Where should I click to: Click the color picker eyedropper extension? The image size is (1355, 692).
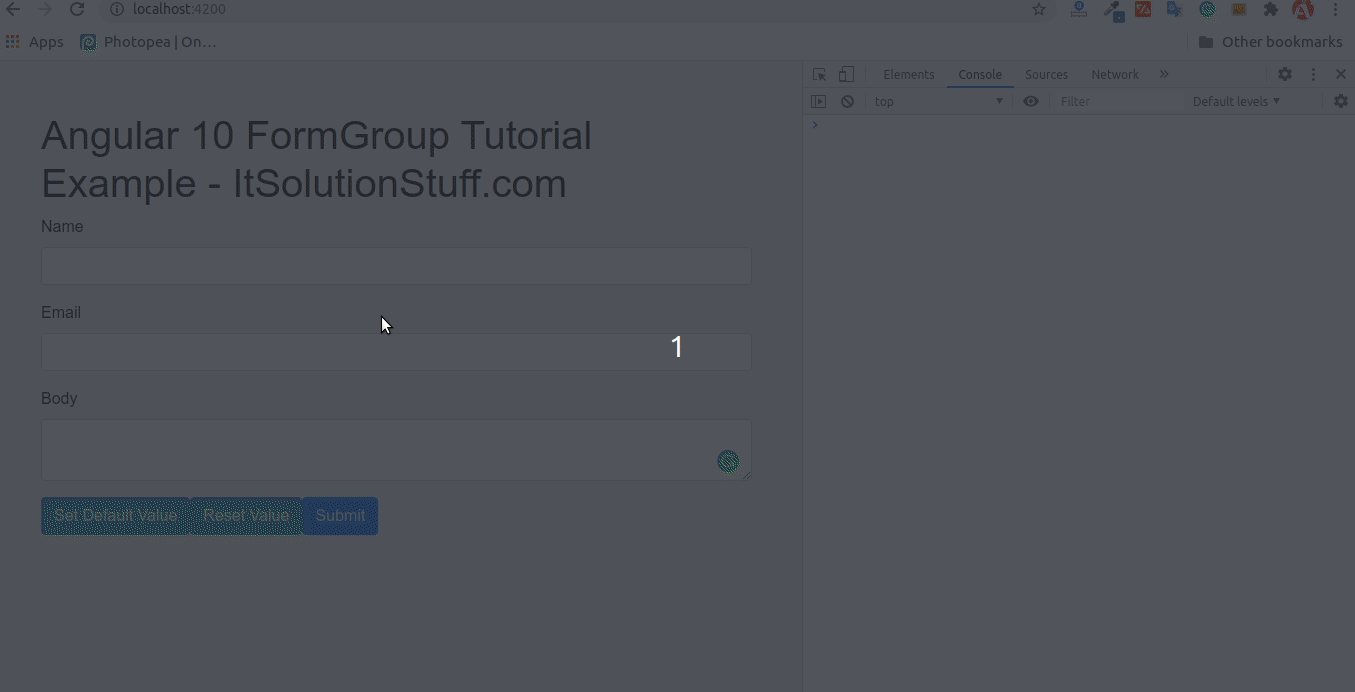1112,10
